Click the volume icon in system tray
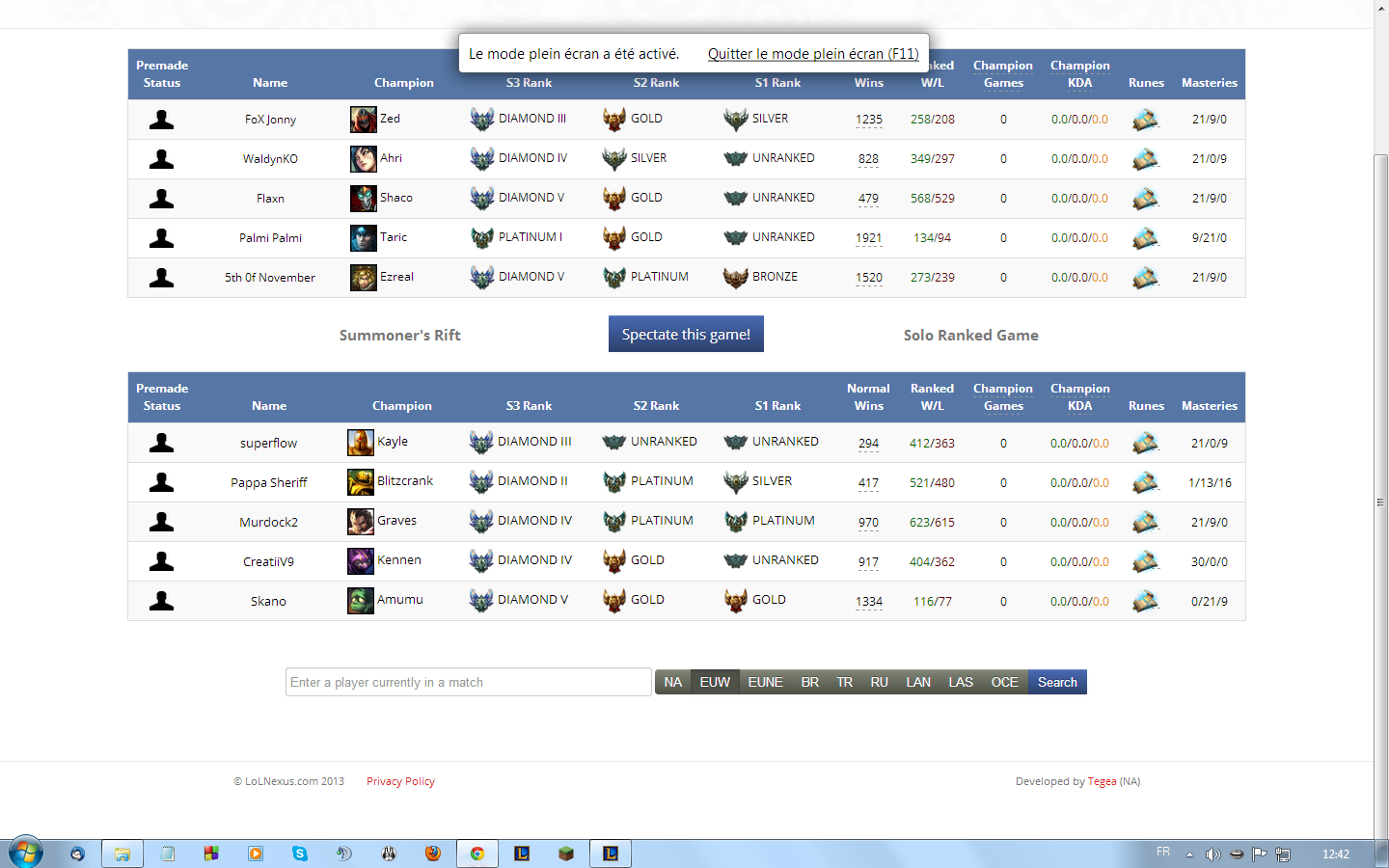This screenshot has width=1389, height=868. (x=1212, y=854)
